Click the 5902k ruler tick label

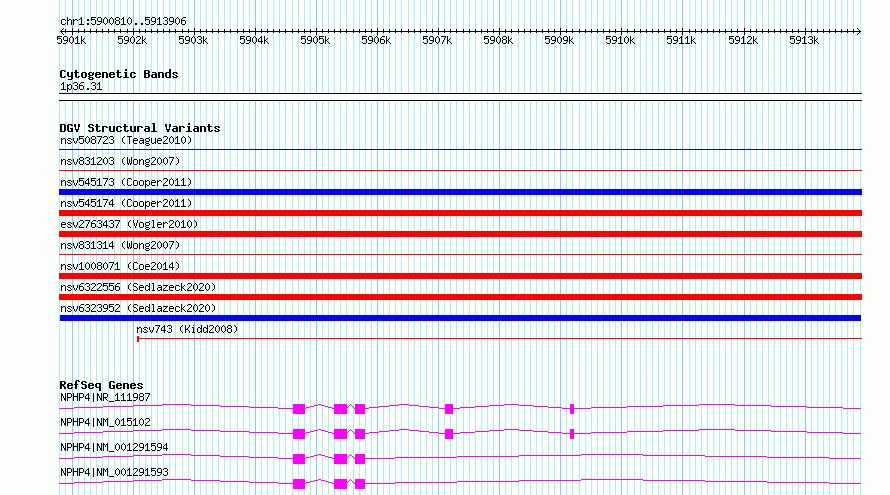[132, 40]
